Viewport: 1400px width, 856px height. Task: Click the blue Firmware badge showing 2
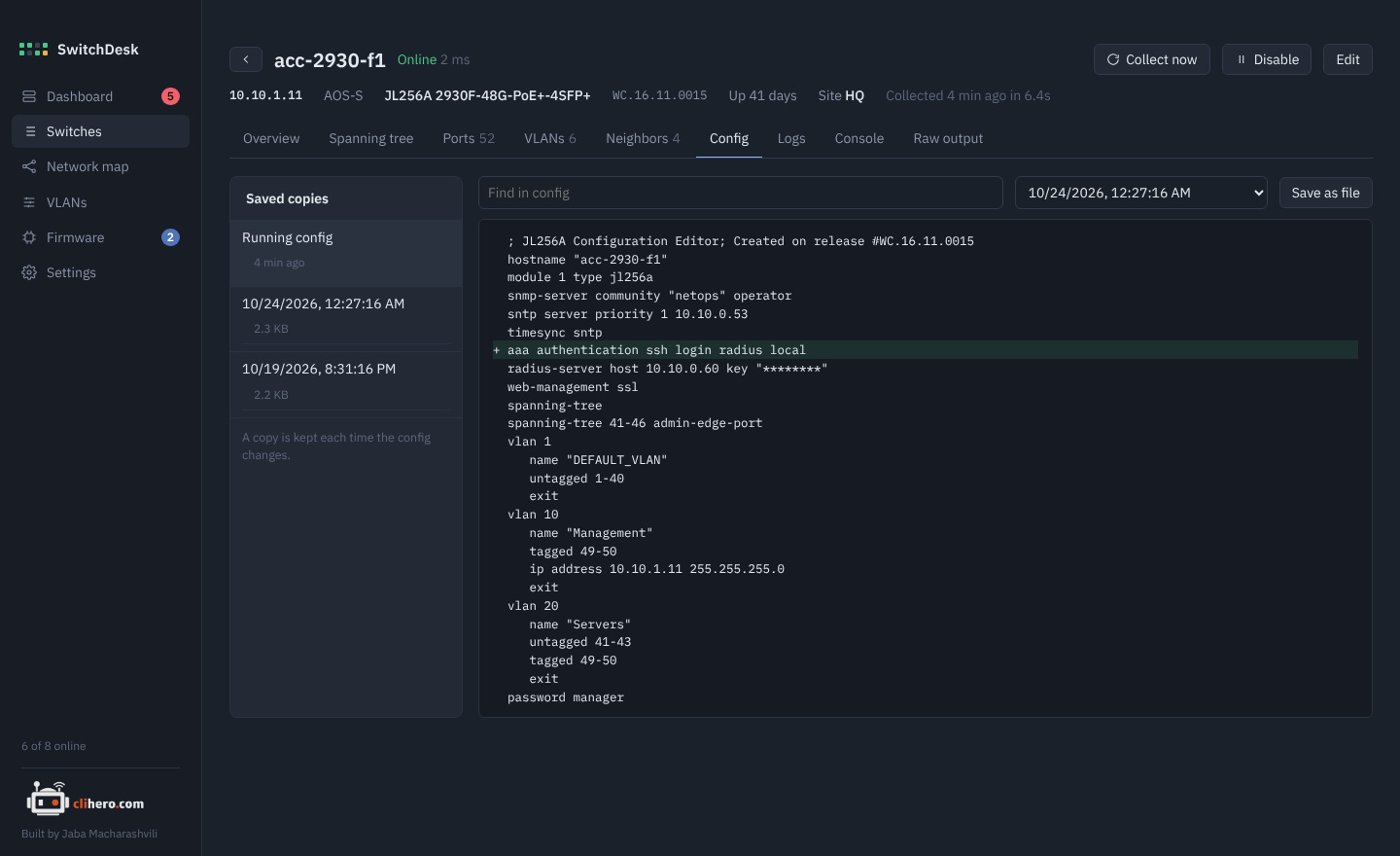tap(170, 237)
